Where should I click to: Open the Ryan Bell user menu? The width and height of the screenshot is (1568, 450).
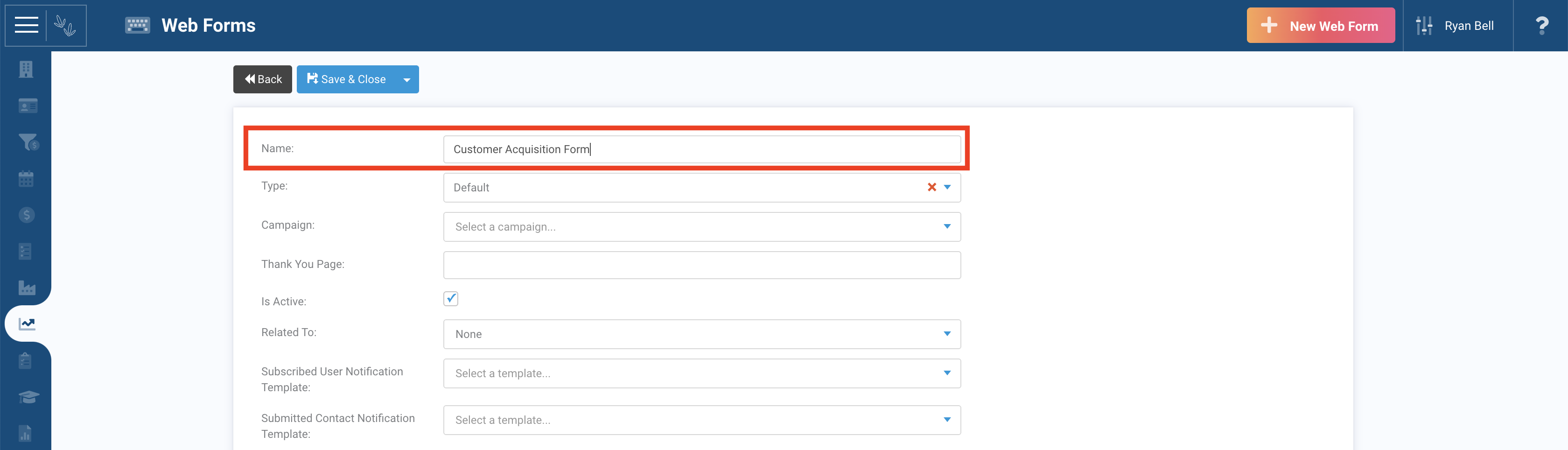1468,26
